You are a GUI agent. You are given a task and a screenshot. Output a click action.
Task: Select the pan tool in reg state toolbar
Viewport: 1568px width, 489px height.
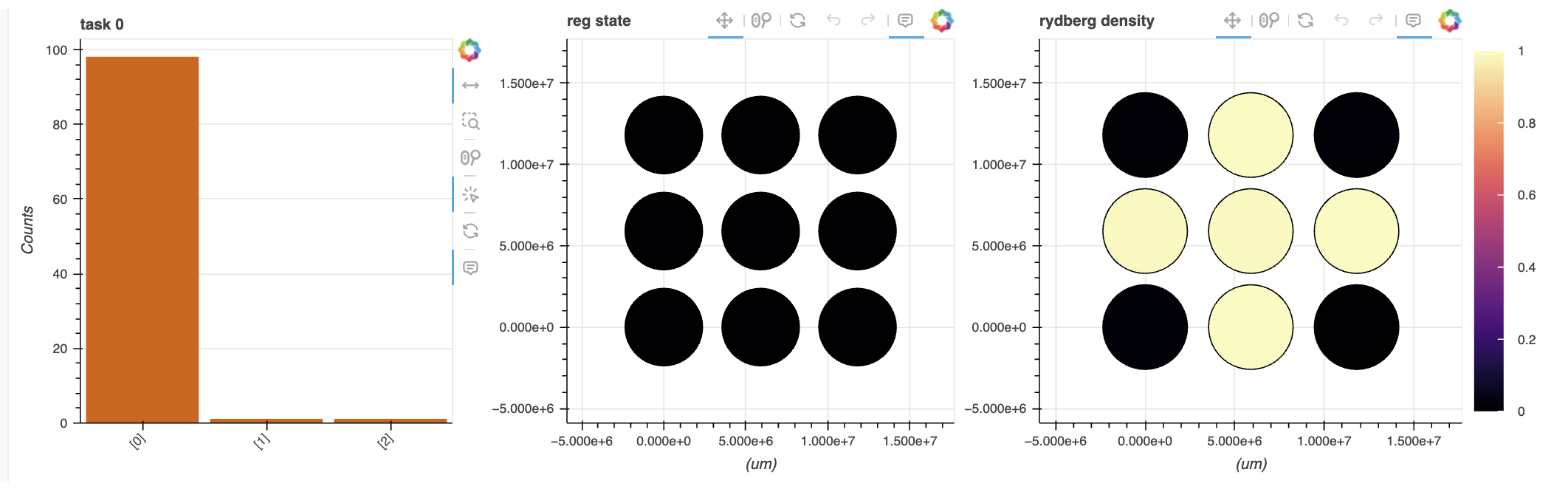[725, 21]
